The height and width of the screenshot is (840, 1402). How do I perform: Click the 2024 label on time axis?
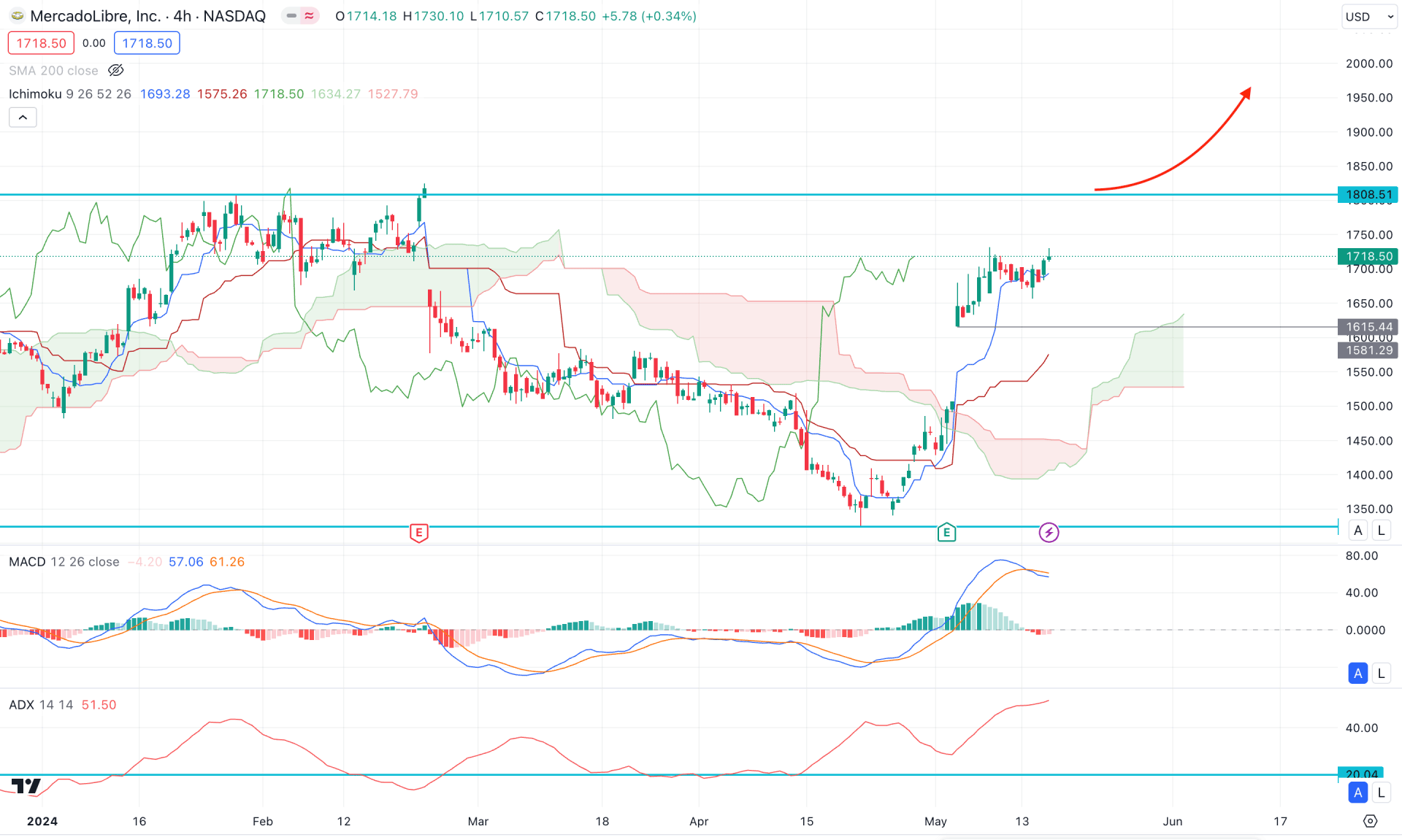[x=42, y=821]
